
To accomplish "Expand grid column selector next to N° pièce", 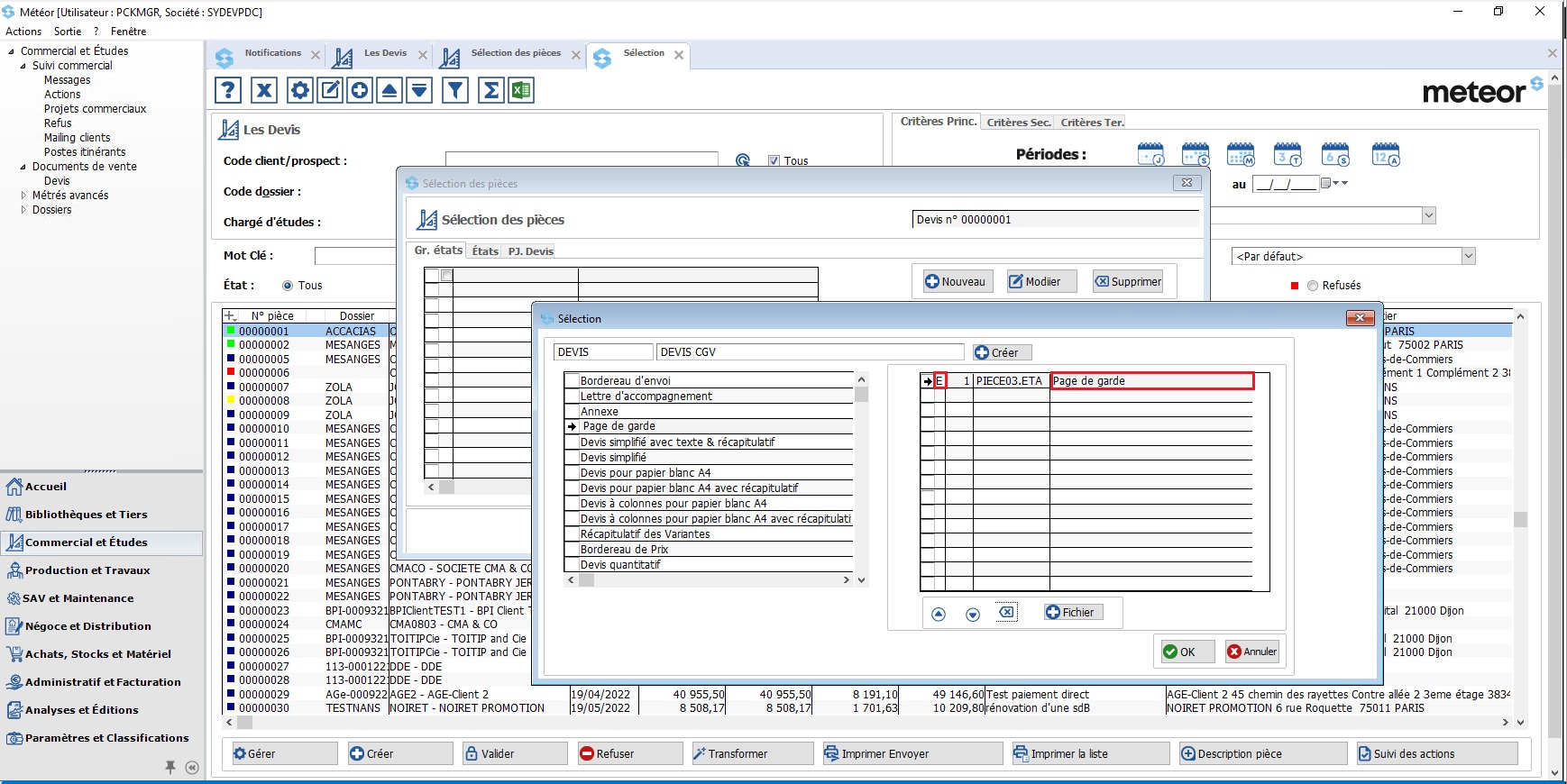I will (x=231, y=316).
